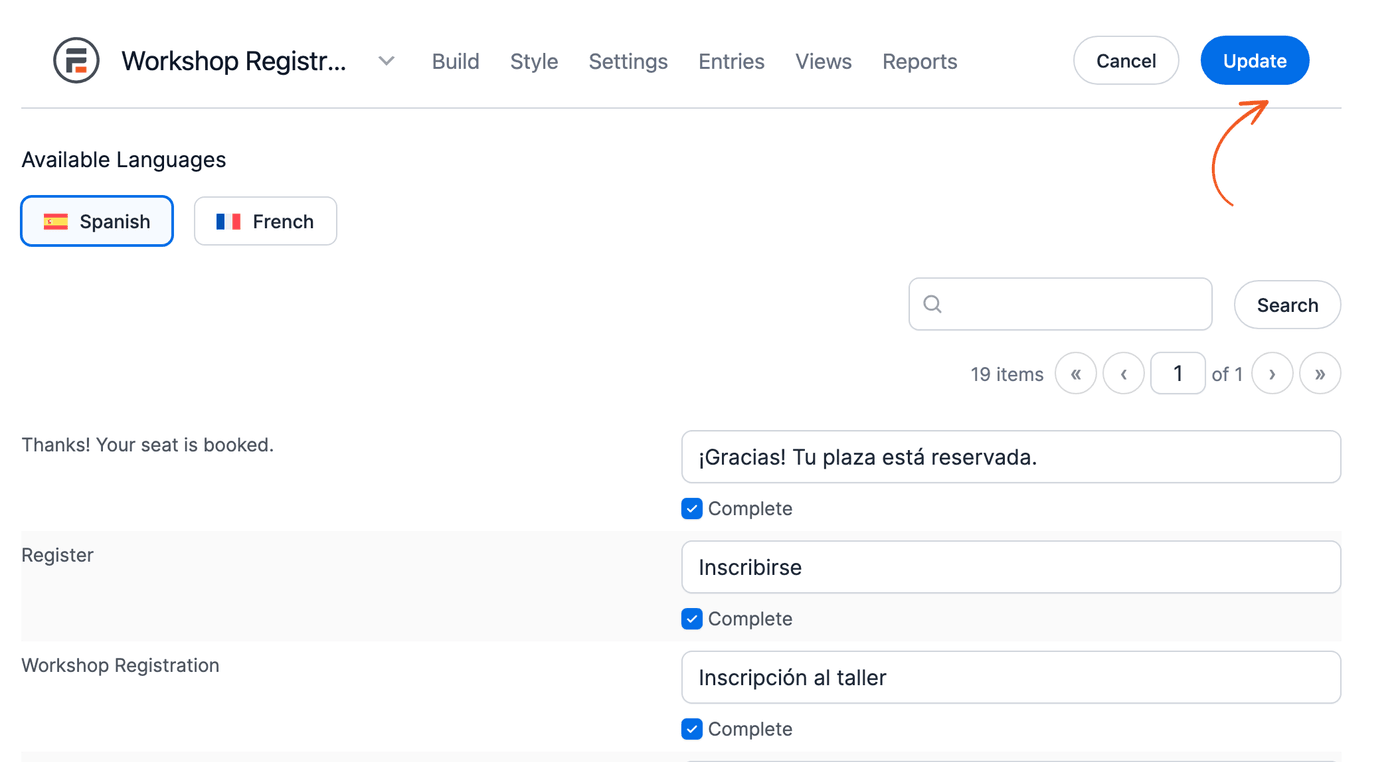Go to previous page of results

[1124, 374]
